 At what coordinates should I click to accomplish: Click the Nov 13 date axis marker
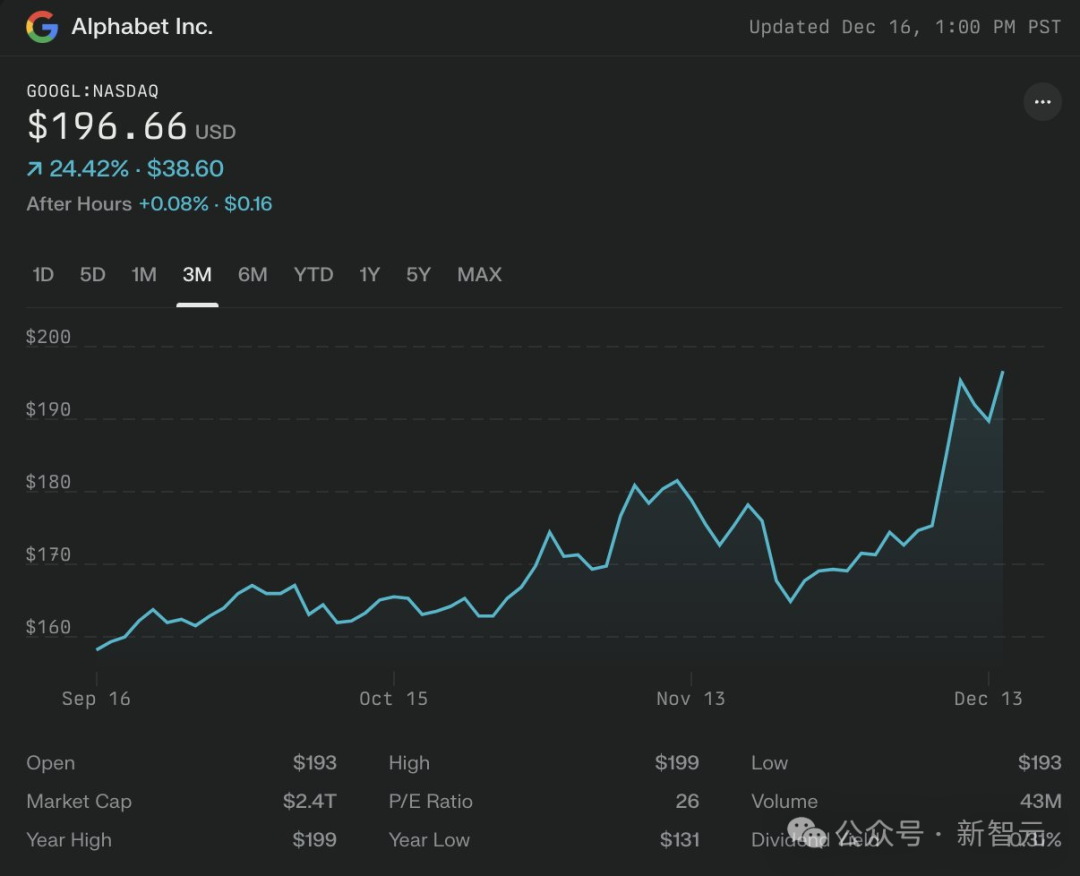pos(690,699)
